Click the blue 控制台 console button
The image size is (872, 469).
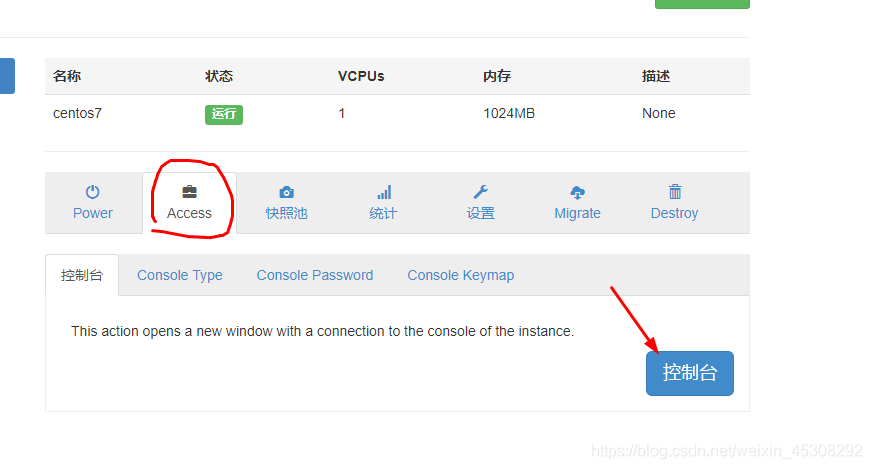coord(690,373)
